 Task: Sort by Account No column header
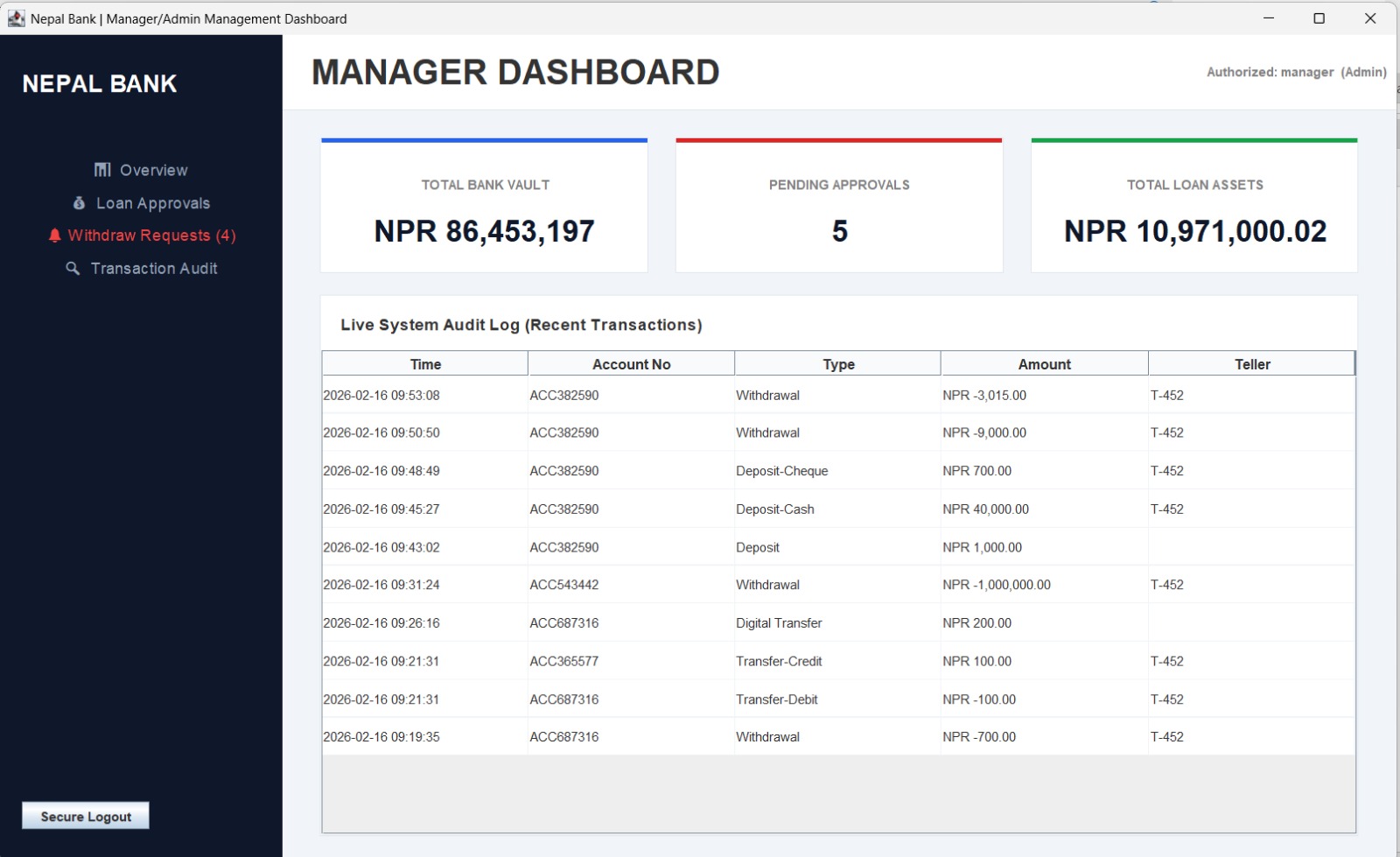point(632,364)
